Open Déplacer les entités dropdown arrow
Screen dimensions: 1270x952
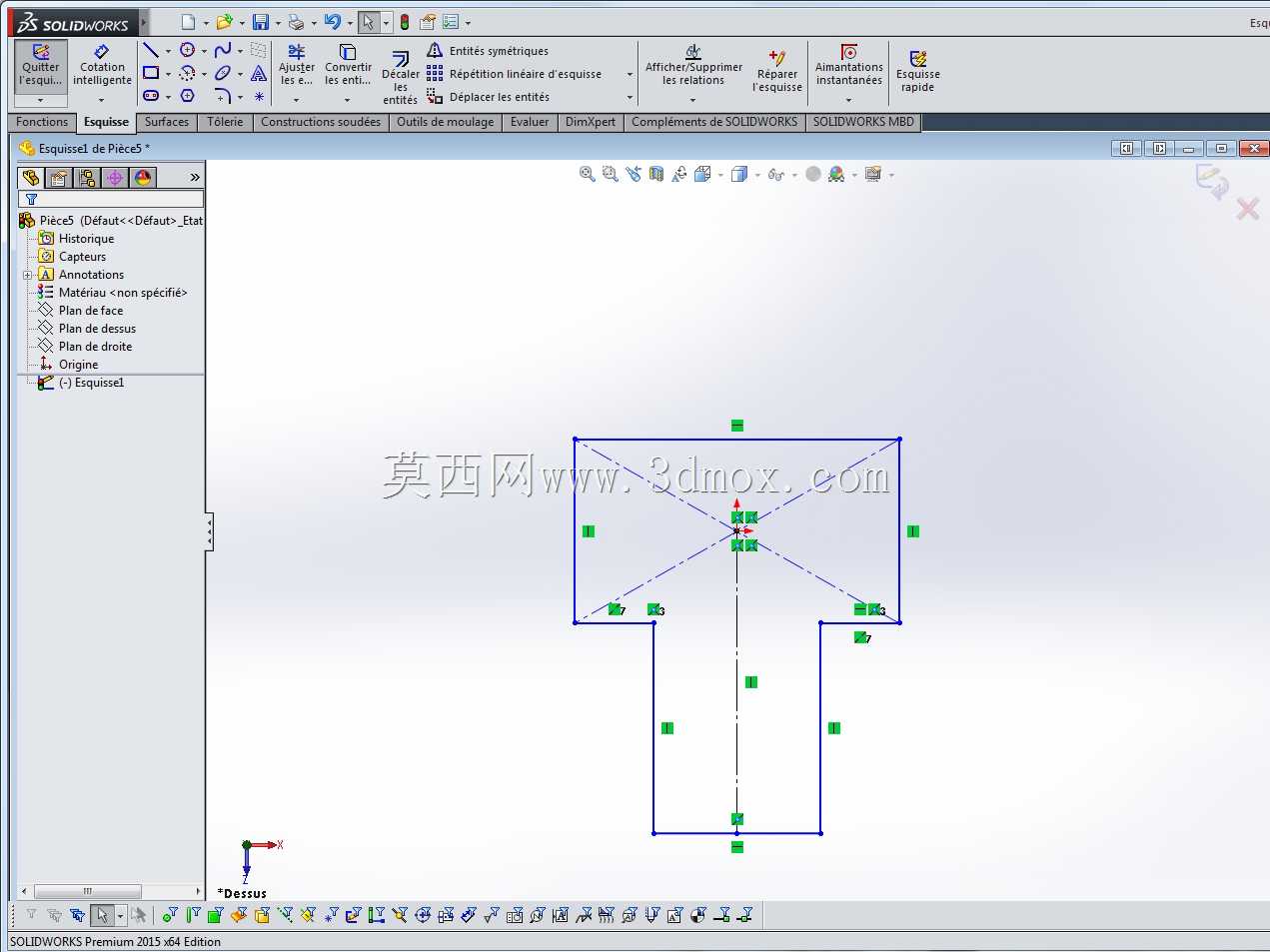coord(630,97)
